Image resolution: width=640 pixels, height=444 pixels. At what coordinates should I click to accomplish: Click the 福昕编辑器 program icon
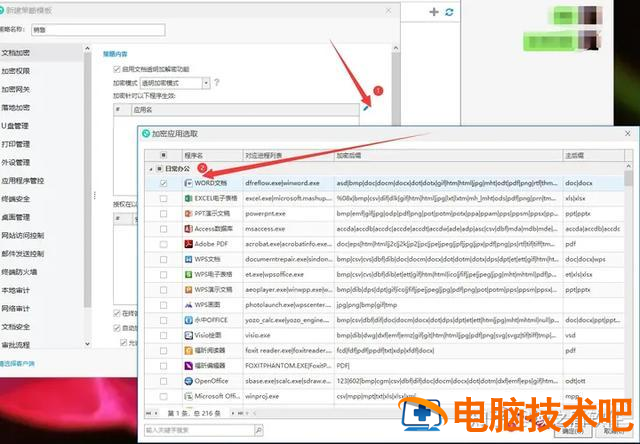coord(188,366)
